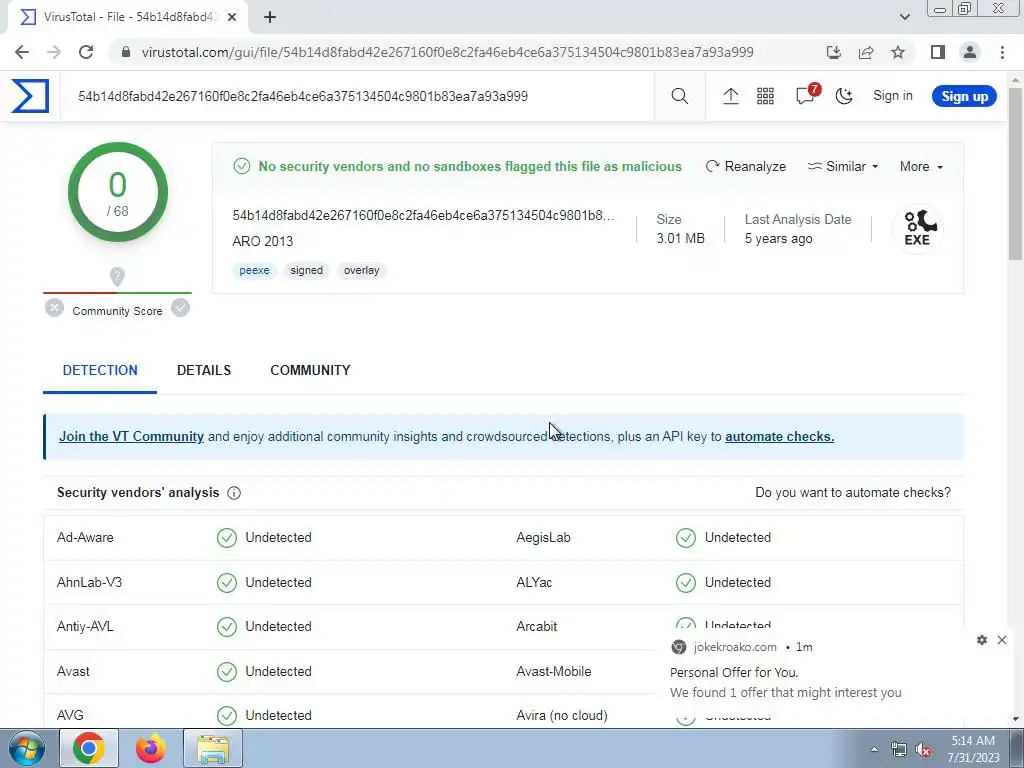
Task: Show hidden tray icons arrow
Action: tap(874, 750)
